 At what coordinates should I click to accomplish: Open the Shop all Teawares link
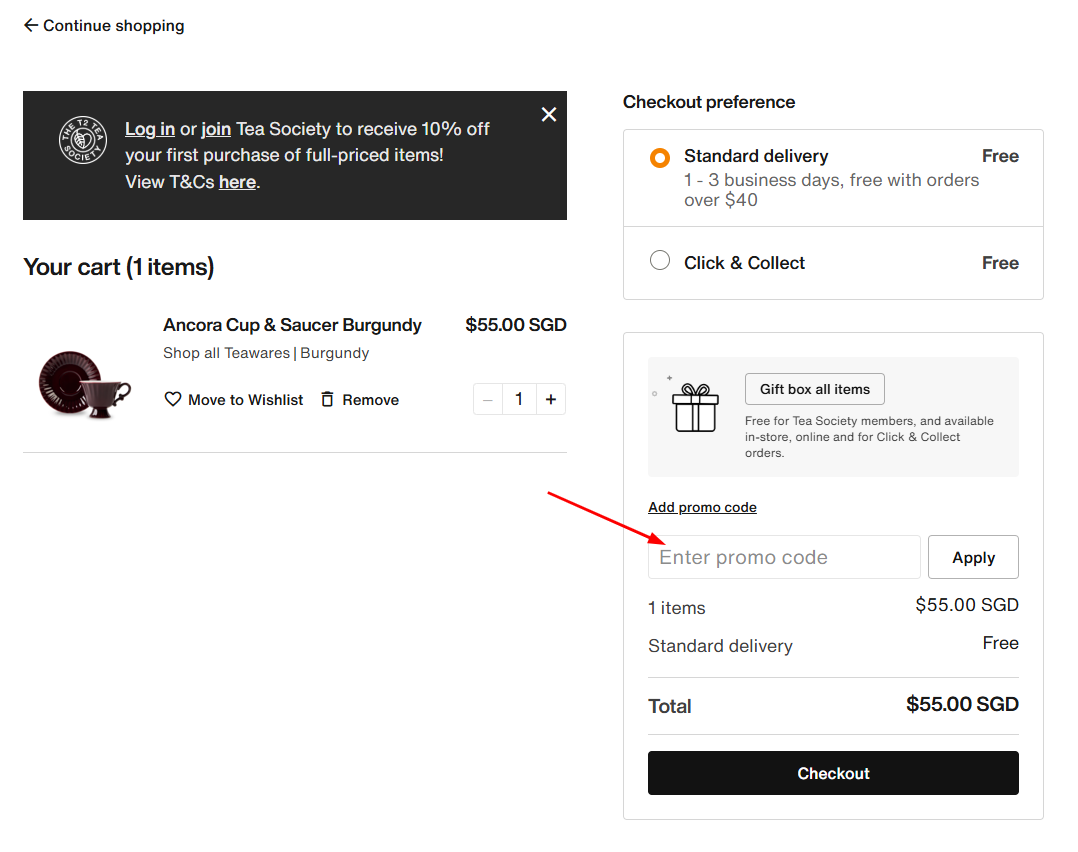pos(226,353)
